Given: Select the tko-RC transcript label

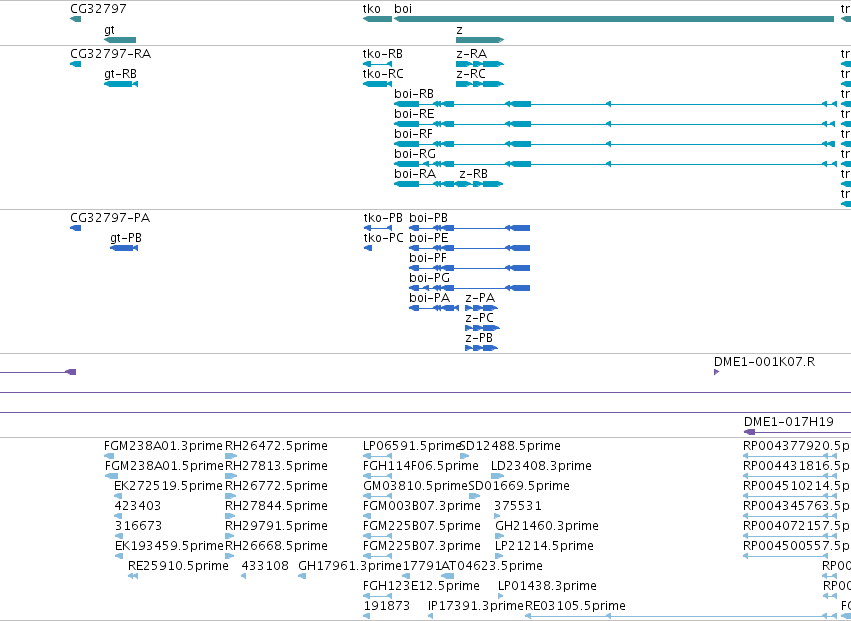Looking at the screenshot, I should pyautogui.click(x=383, y=74).
